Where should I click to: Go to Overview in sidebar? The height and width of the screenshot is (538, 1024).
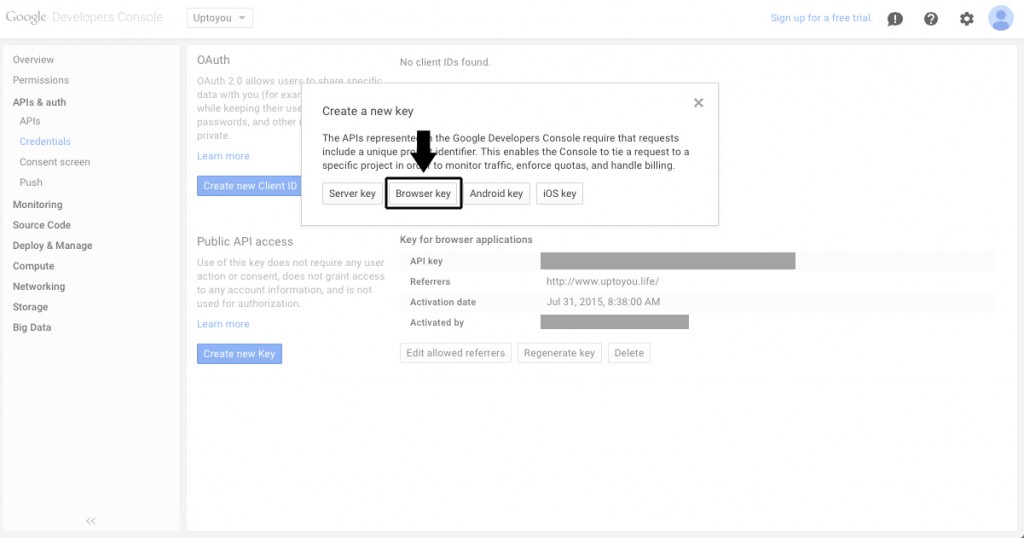click(33, 59)
